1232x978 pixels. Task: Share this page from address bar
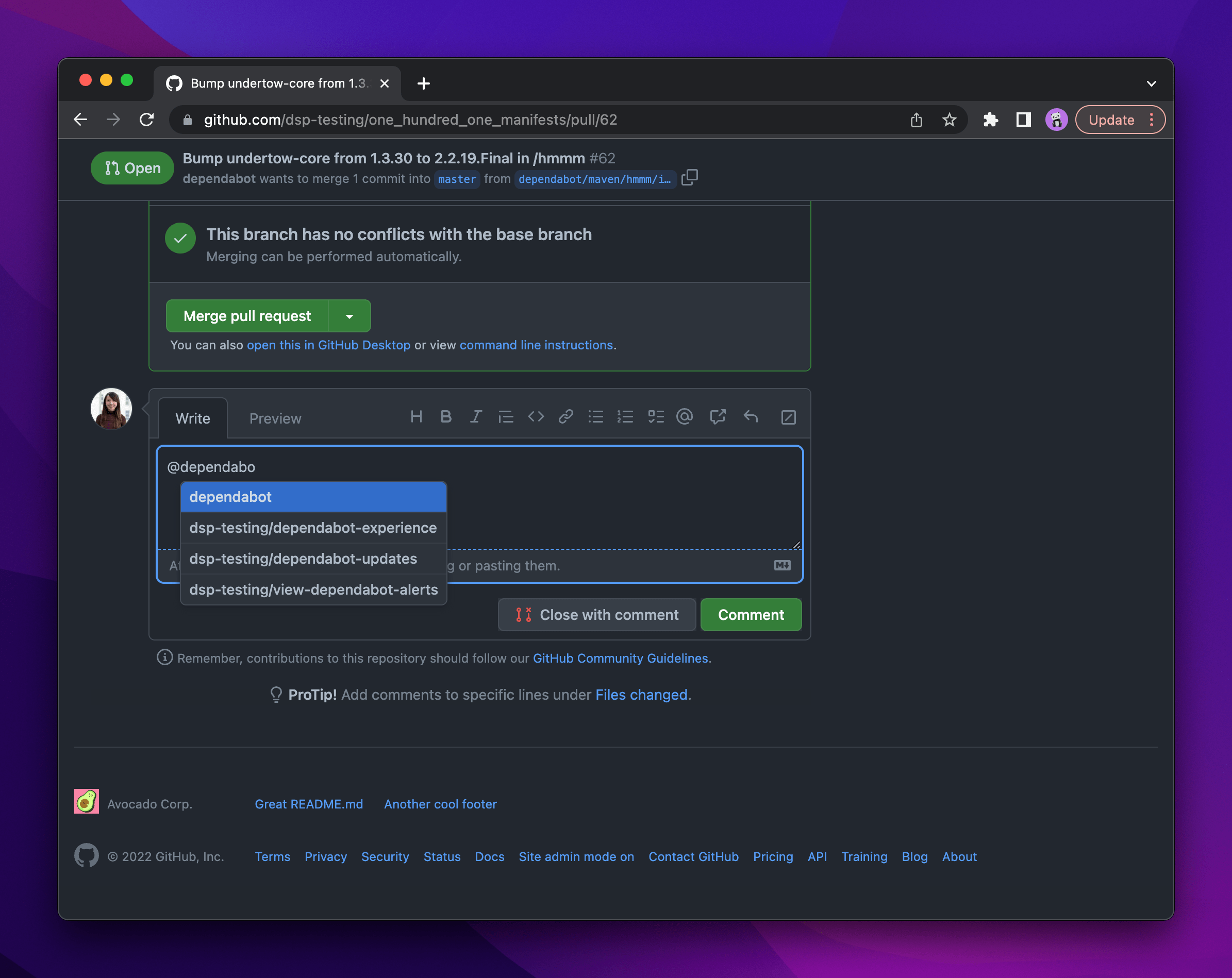(917, 120)
